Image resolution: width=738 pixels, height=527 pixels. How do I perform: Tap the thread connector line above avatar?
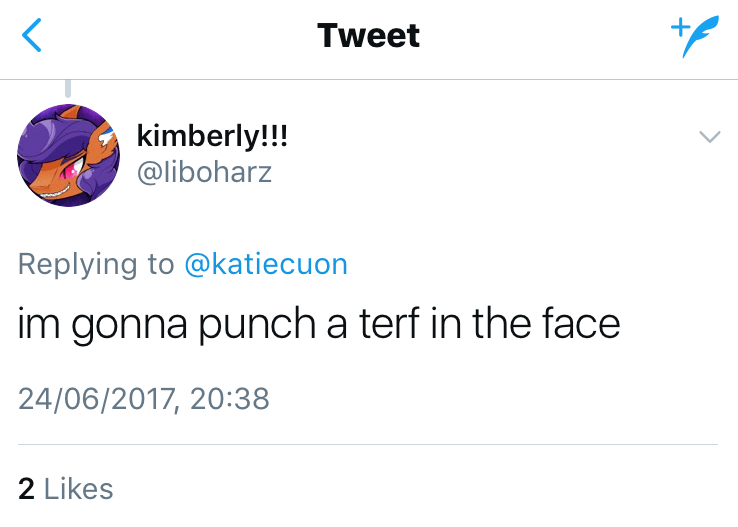click(67, 89)
